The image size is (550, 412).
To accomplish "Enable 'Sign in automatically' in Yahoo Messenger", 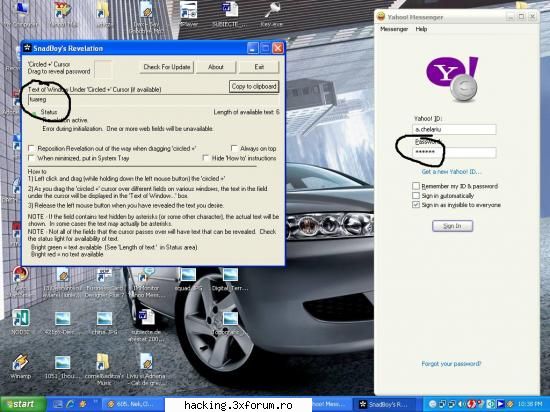I will (x=416, y=195).
